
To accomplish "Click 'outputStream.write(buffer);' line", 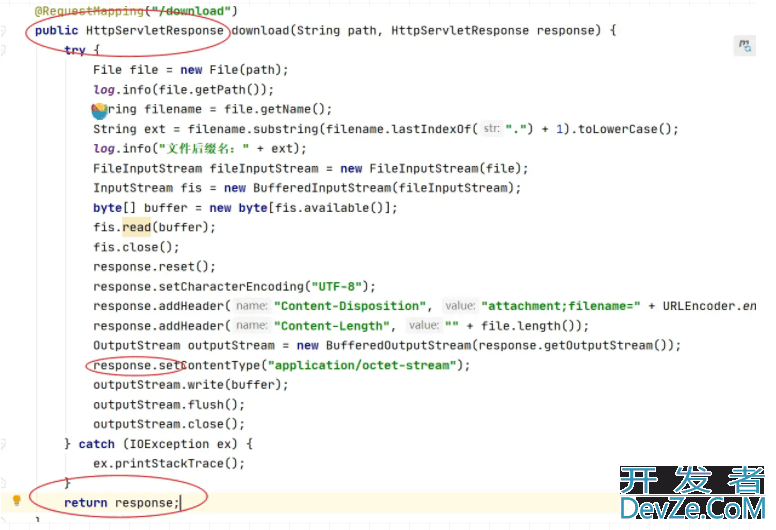I will click(191, 385).
